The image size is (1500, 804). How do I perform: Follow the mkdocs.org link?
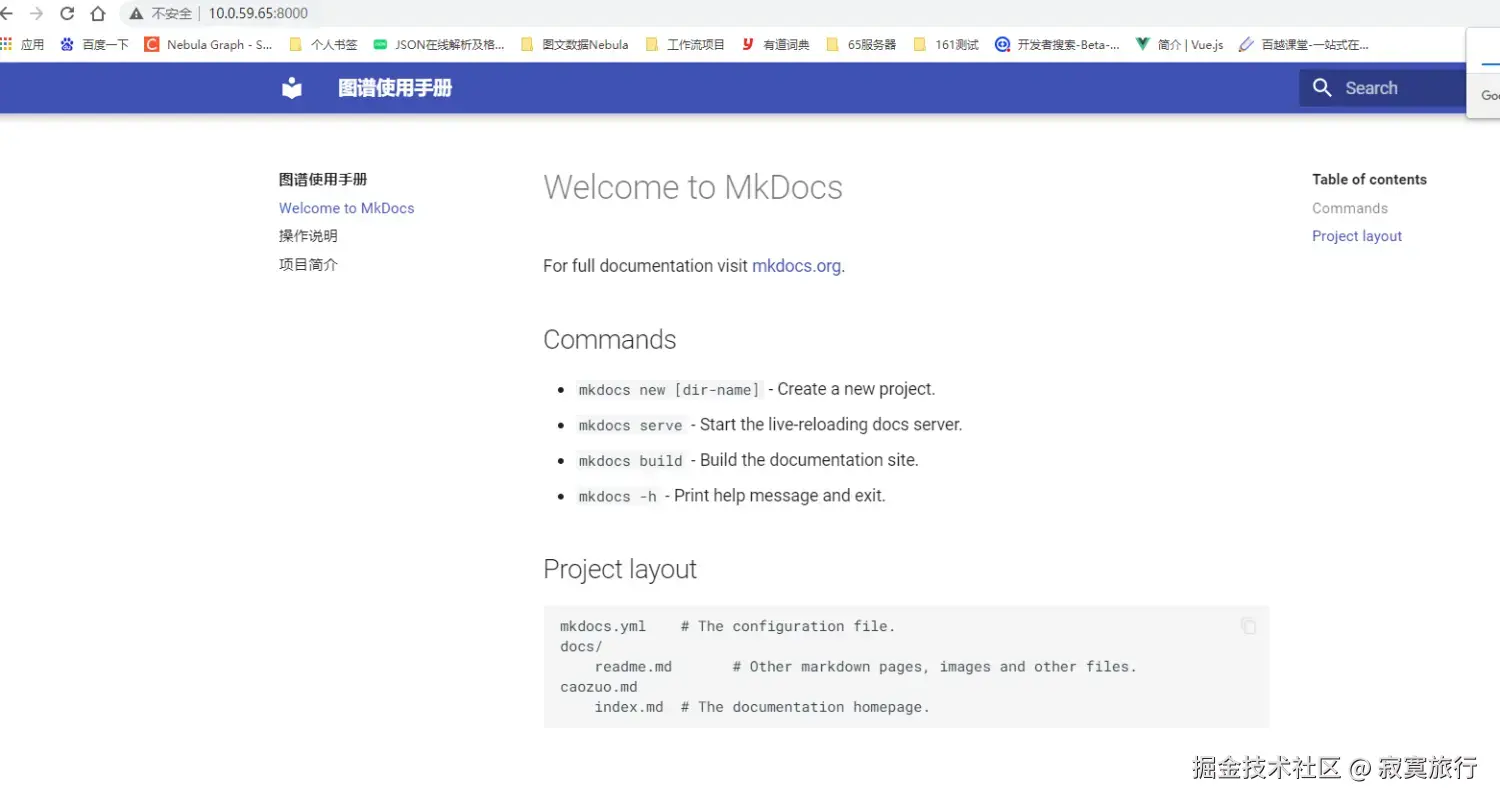point(796,266)
